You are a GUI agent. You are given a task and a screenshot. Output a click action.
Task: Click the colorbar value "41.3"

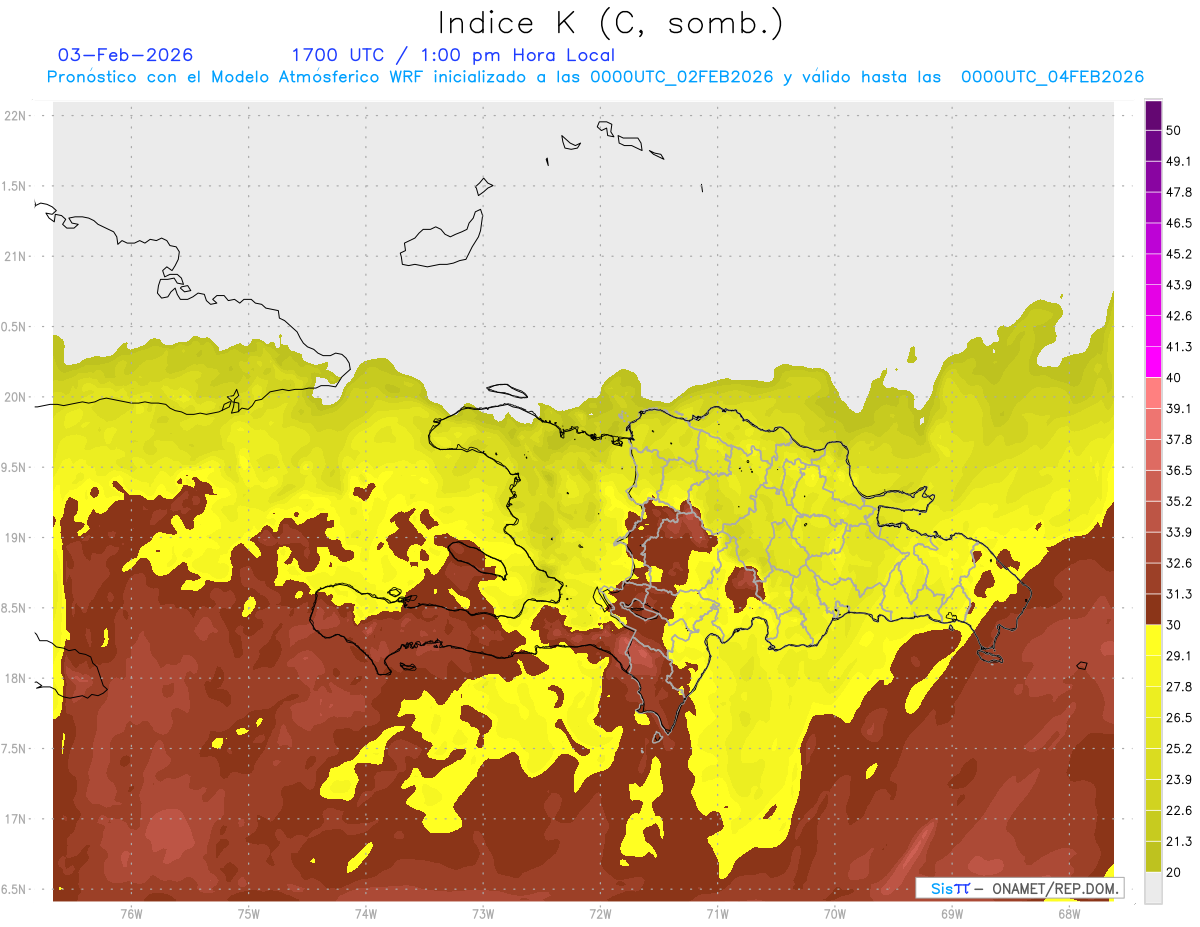click(x=1178, y=347)
